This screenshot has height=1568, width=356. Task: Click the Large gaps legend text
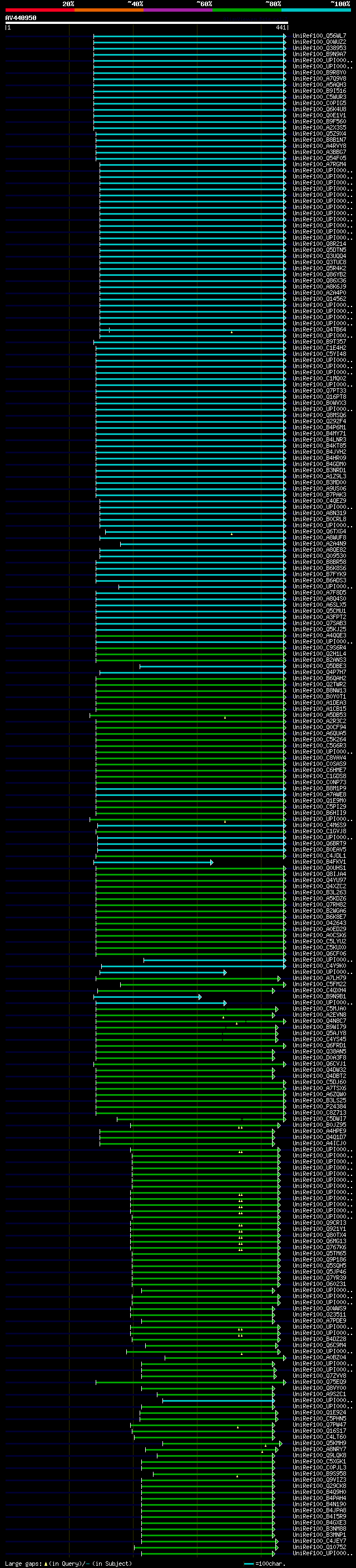pos(68,1564)
